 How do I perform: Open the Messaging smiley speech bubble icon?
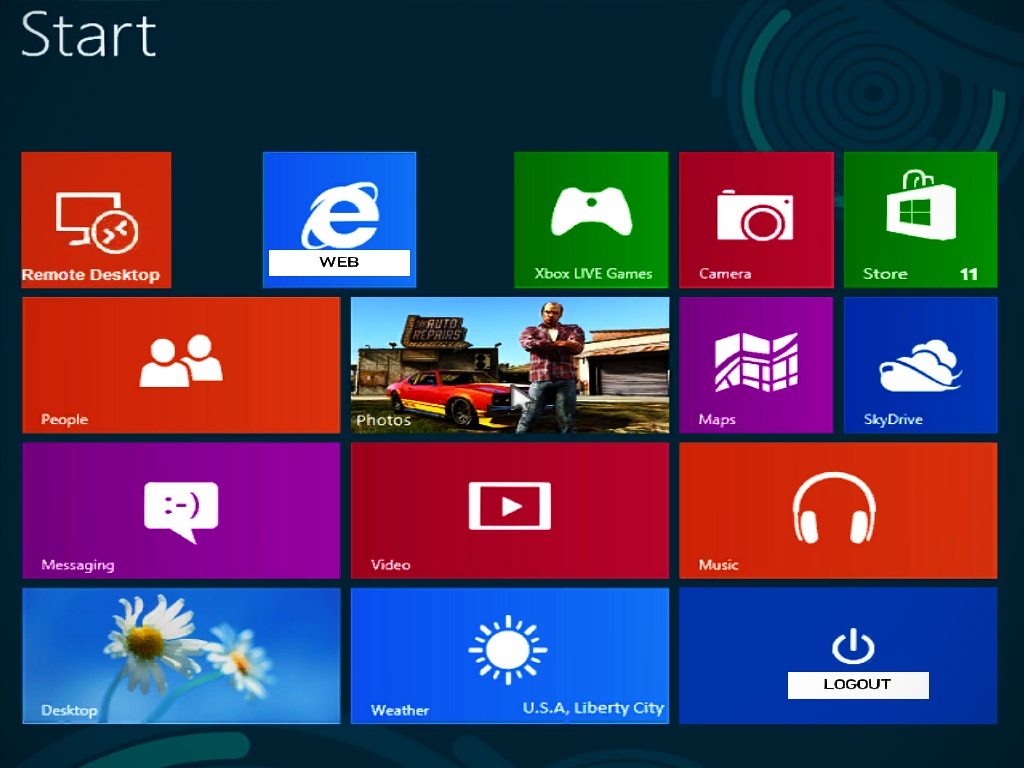[x=181, y=511]
